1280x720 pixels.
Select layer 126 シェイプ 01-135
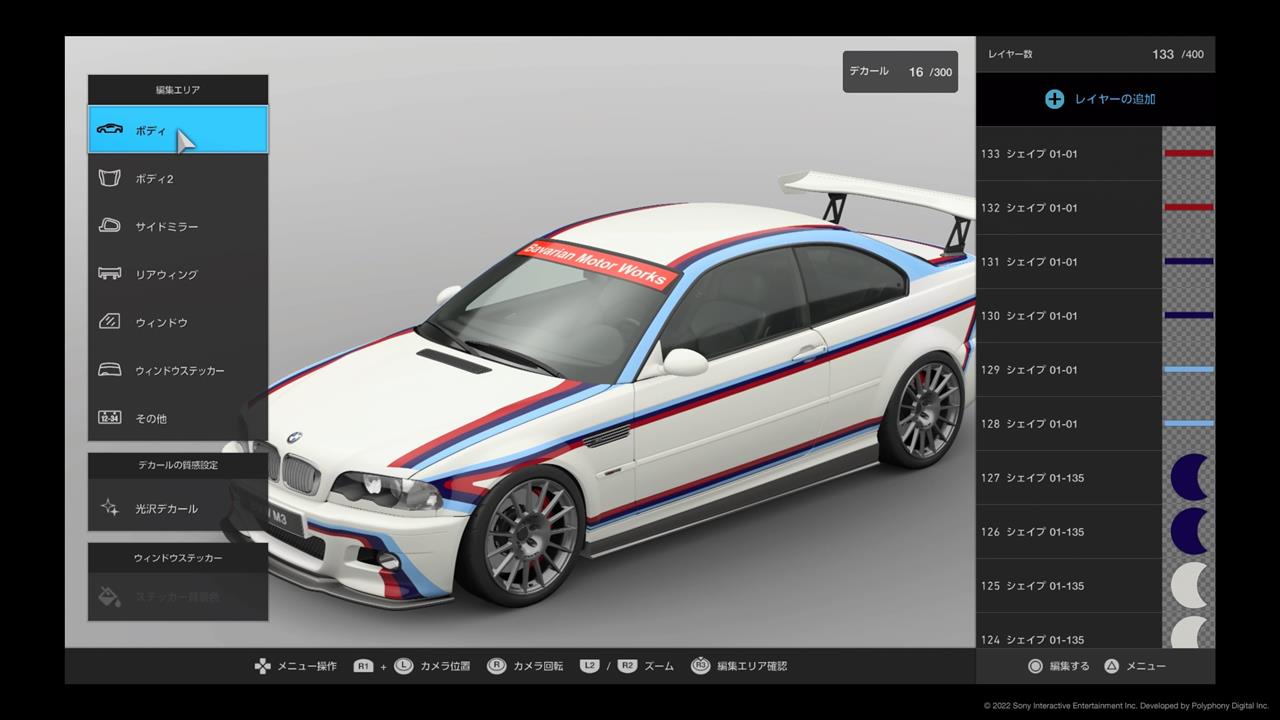[x=1096, y=532]
